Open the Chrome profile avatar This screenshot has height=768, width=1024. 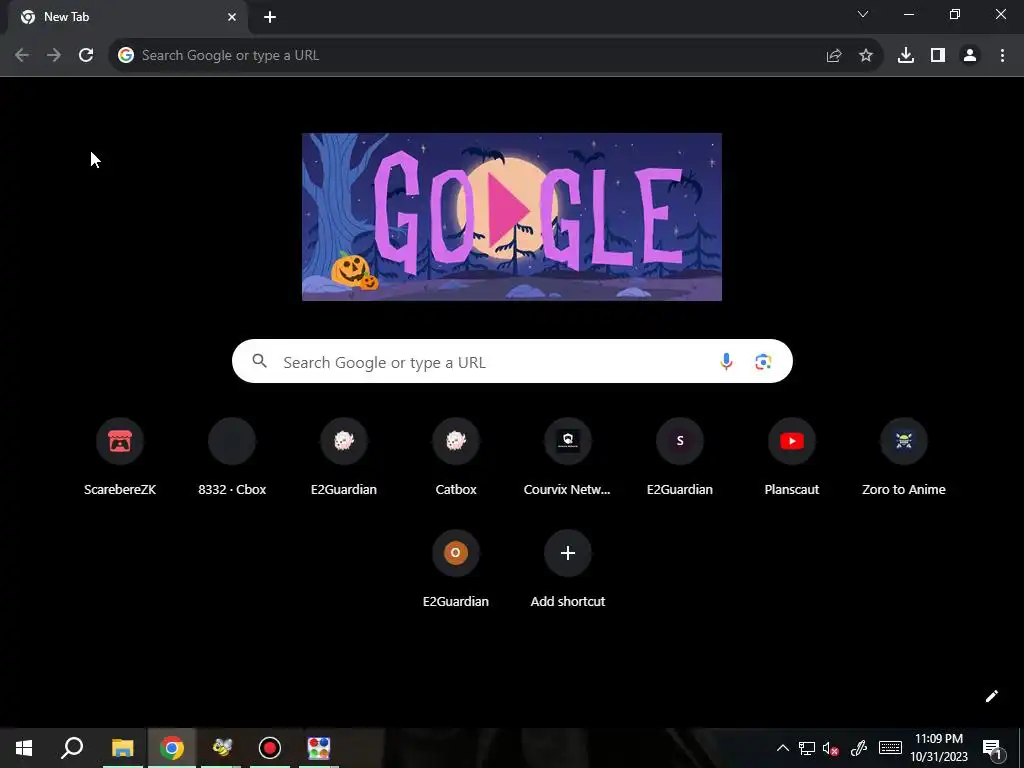pyautogui.click(x=970, y=56)
